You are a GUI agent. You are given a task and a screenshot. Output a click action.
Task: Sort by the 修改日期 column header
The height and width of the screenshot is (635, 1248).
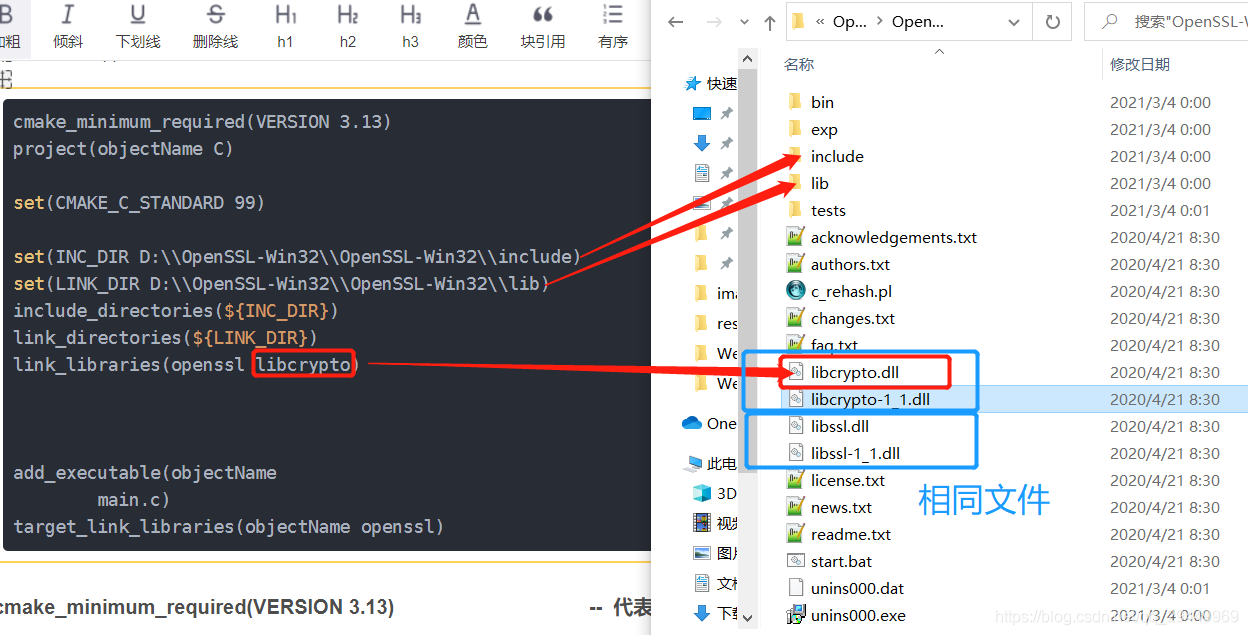[x=1142, y=63]
